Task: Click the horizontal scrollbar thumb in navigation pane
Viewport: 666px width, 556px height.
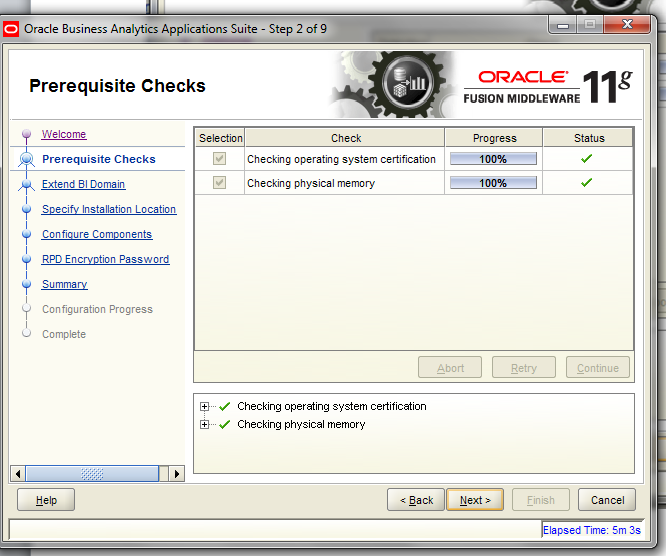Action: point(92,474)
